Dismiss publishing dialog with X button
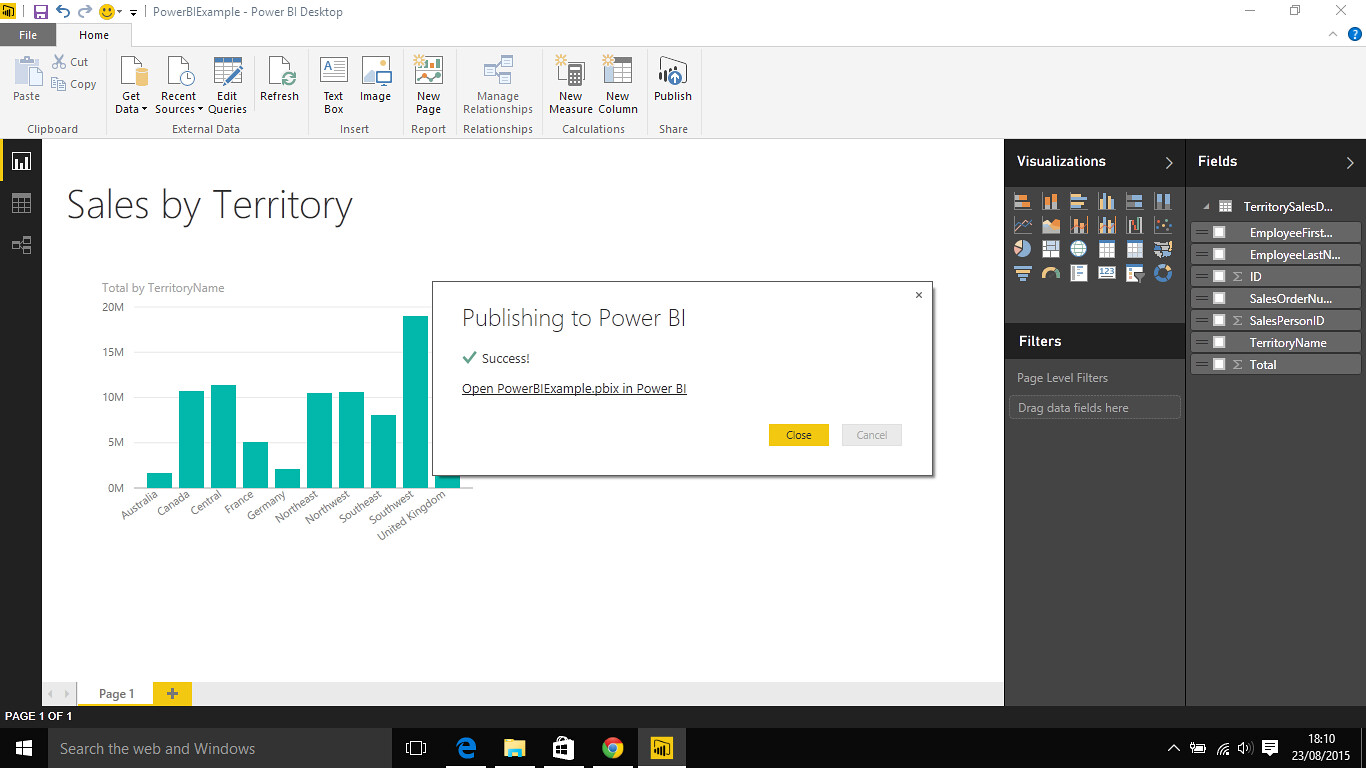 (x=919, y=295)
